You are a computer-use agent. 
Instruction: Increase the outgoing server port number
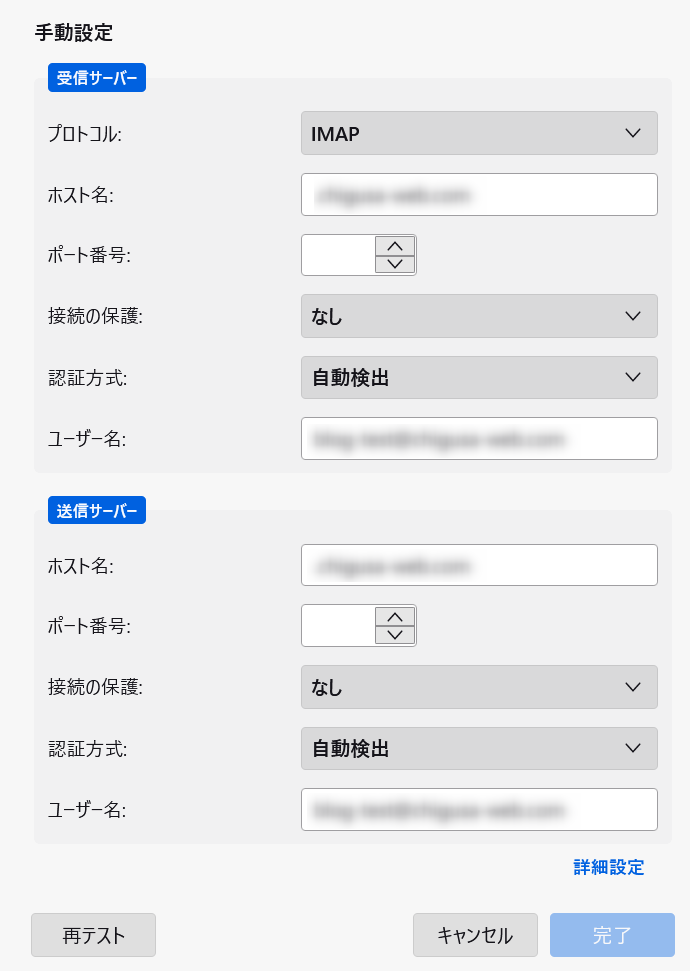(395, 617)
